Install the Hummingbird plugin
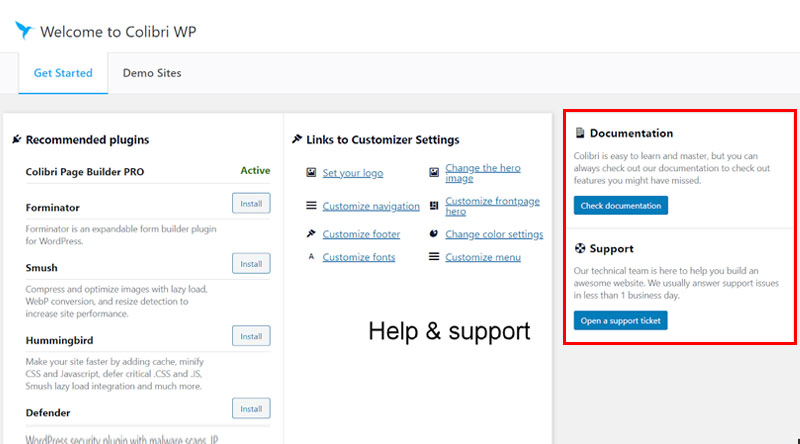 pos(251,336)
